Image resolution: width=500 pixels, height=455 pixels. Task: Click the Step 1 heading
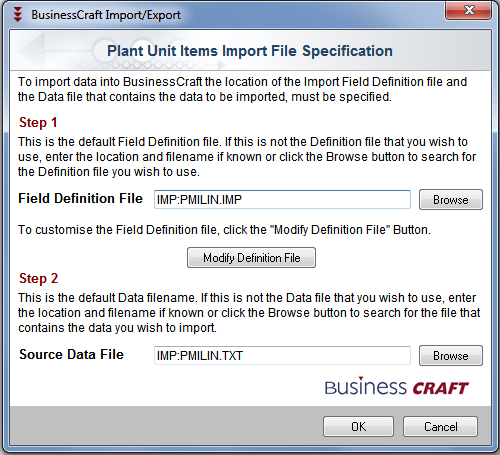click(x=38, y=122)
